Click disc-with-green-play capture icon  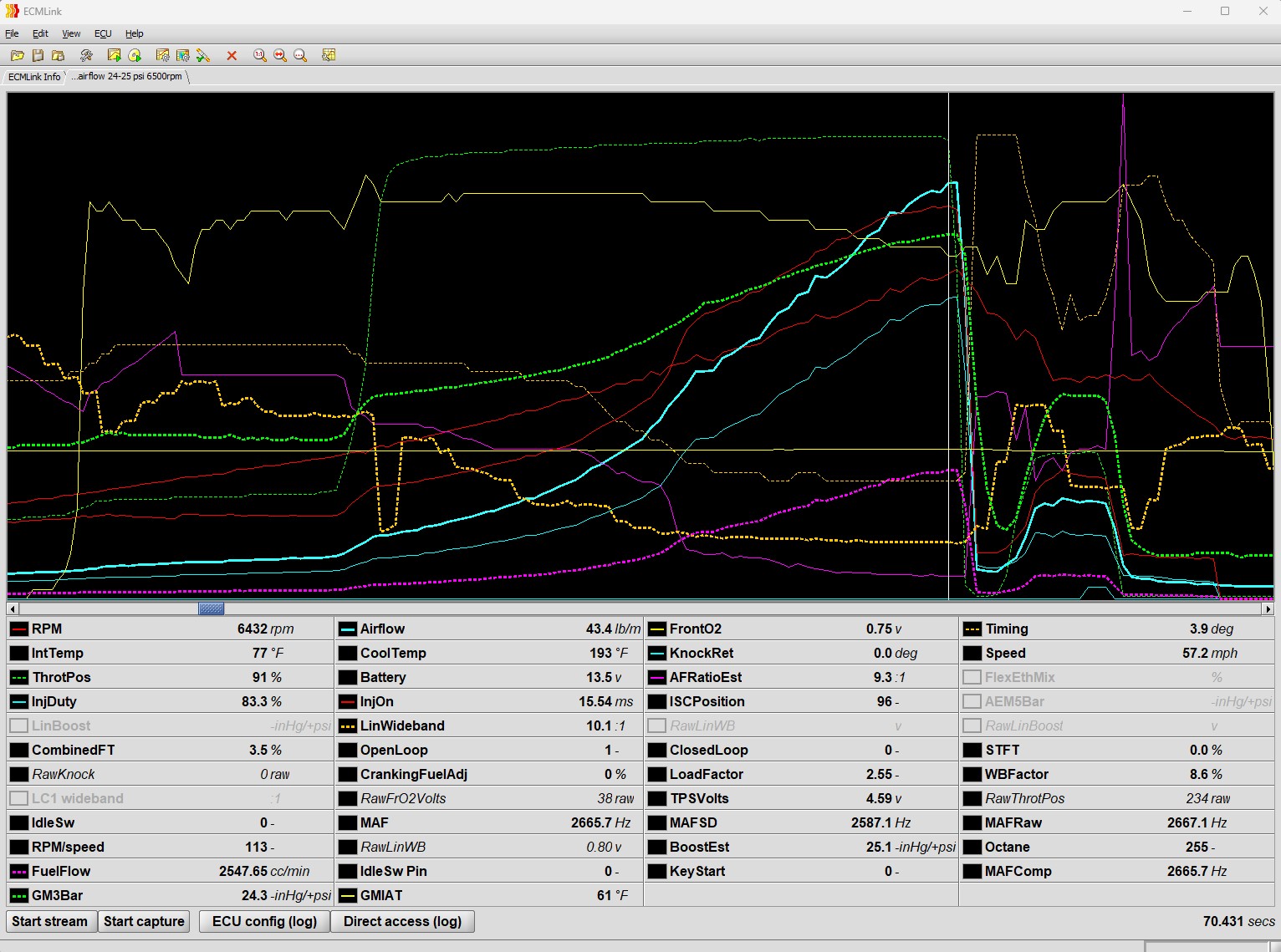pos(134,55)
